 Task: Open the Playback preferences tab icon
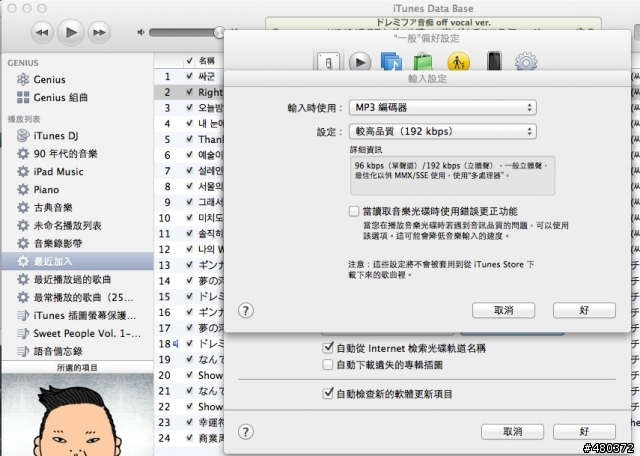(360, 62)
